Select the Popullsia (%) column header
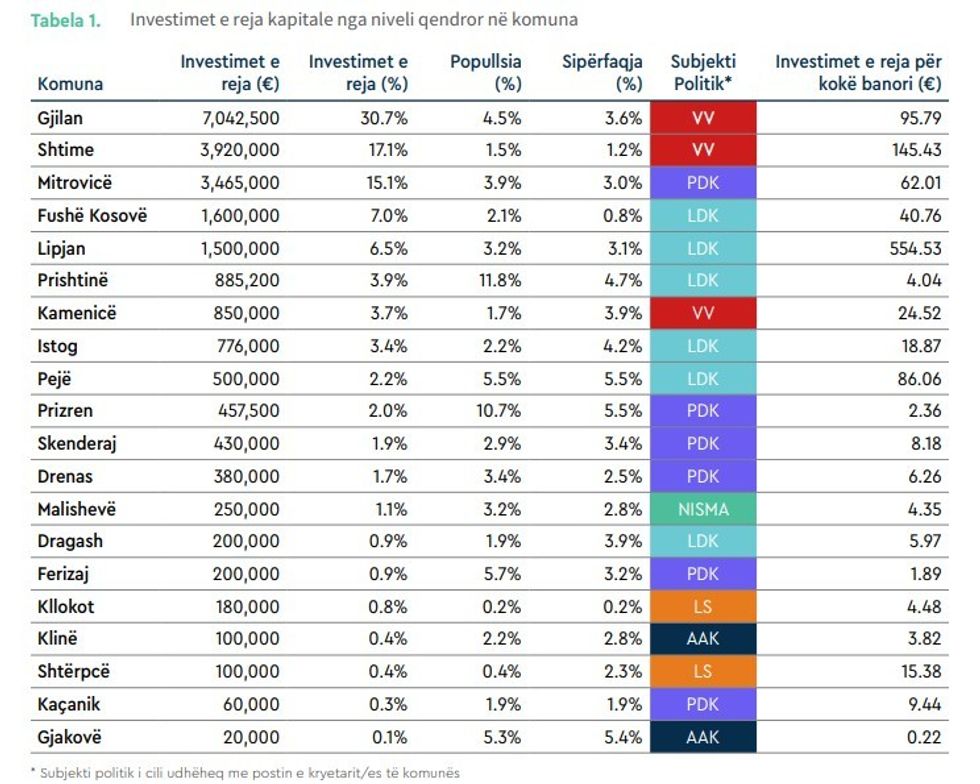The image size is (980, 784). click(x=486, y=73)
